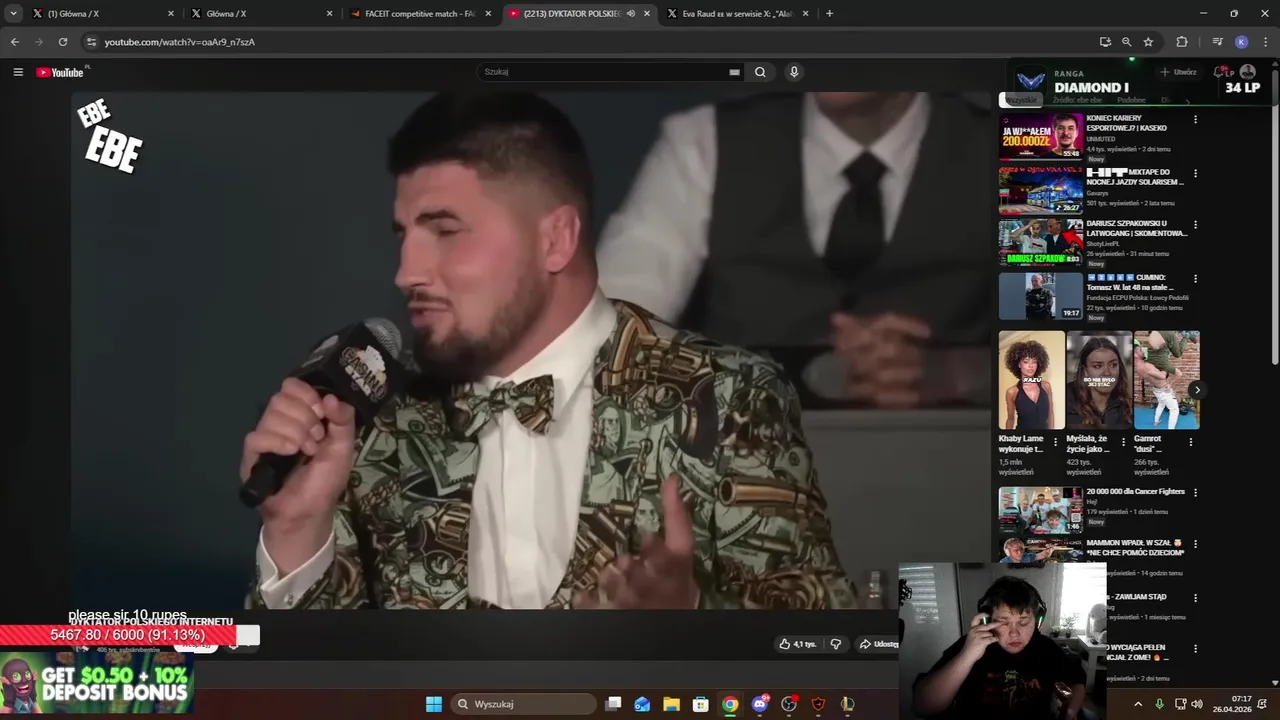
Task: Open options for DARIUSZ SZPAKOWSKI video
Action: click(x=1195, y=225)
